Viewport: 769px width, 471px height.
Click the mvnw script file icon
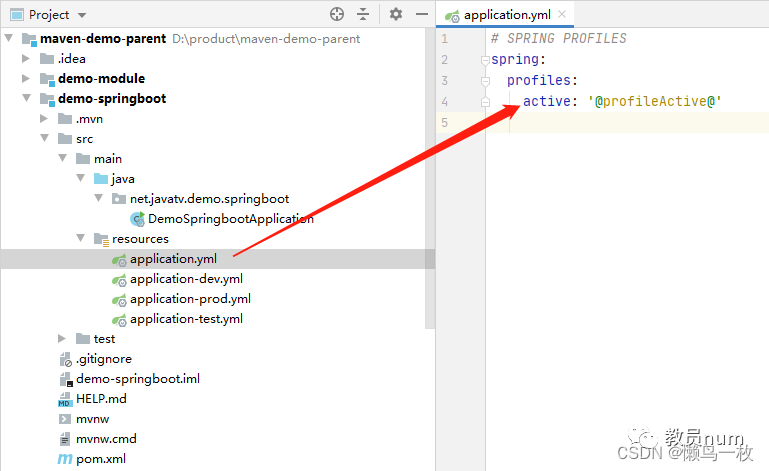65,419
